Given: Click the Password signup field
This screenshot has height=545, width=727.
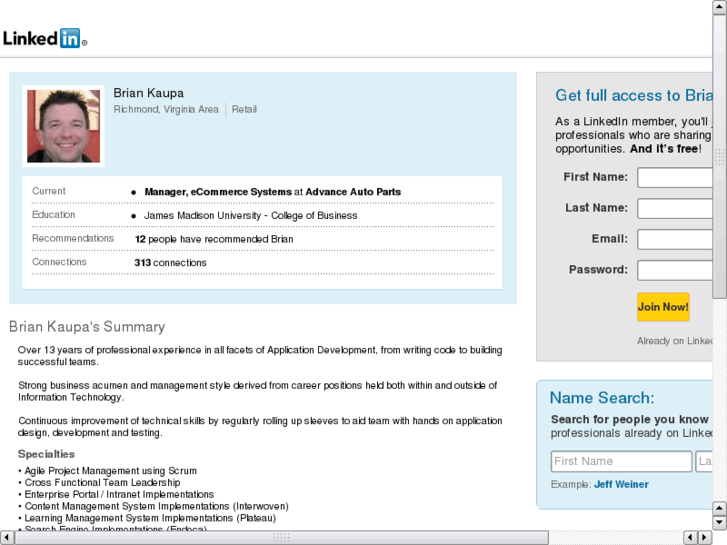Looking at the screenshot, I should pyautogui.click(x=675, y=270).
